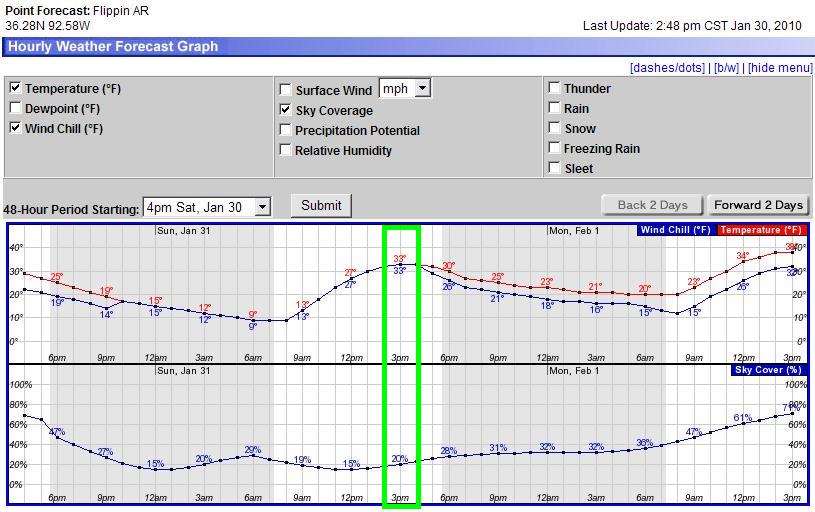Check the Precipitation Potential option
Image resolution: width=815 pixels, height=512 pixels.
tap(286, 130)
